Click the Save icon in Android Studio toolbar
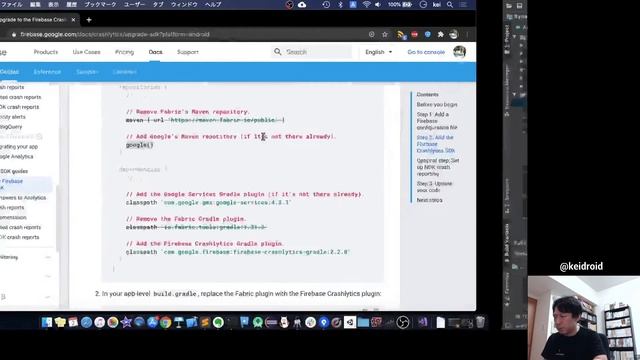 519,6
